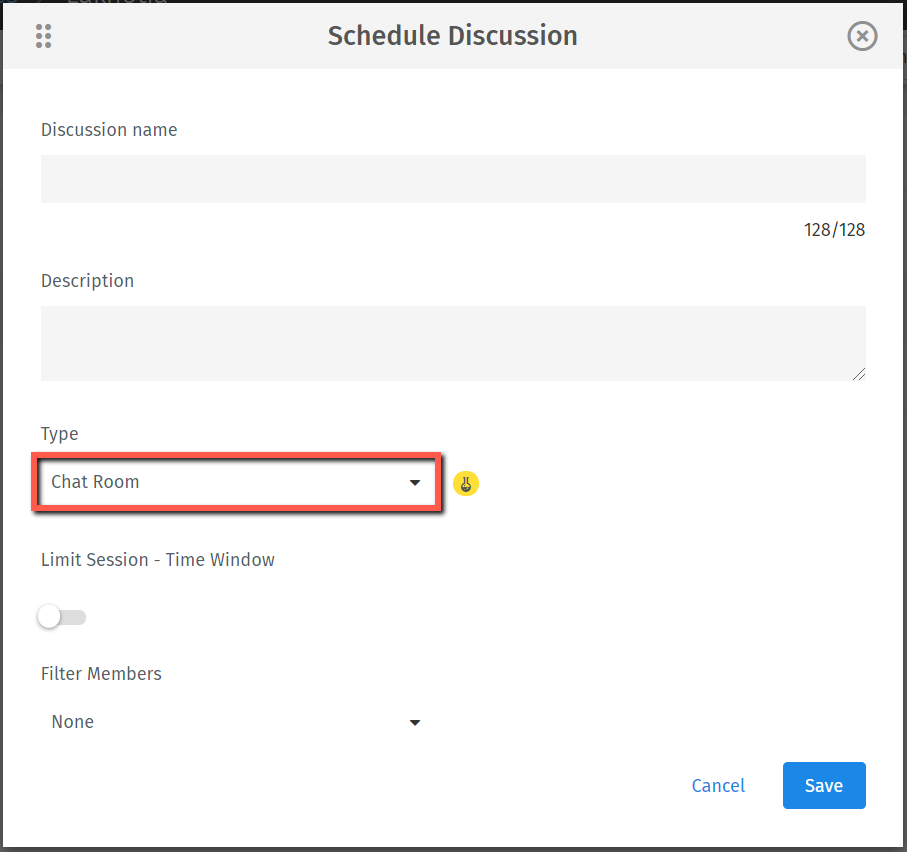Click the Discussion name label
907x852 pixels.
pyautogui.click(x=109, y=130)
